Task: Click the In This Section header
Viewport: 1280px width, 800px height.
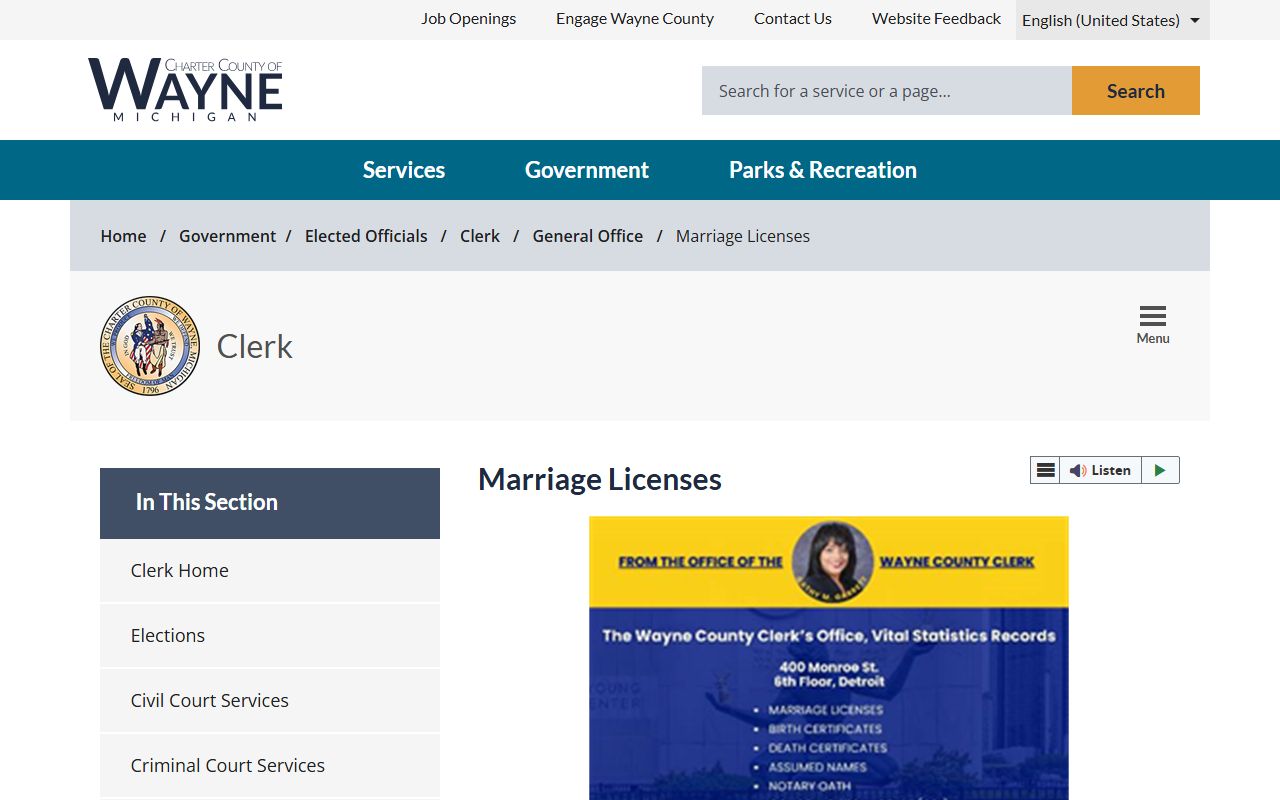Action: pyautogui.click(x=270, y=503)
